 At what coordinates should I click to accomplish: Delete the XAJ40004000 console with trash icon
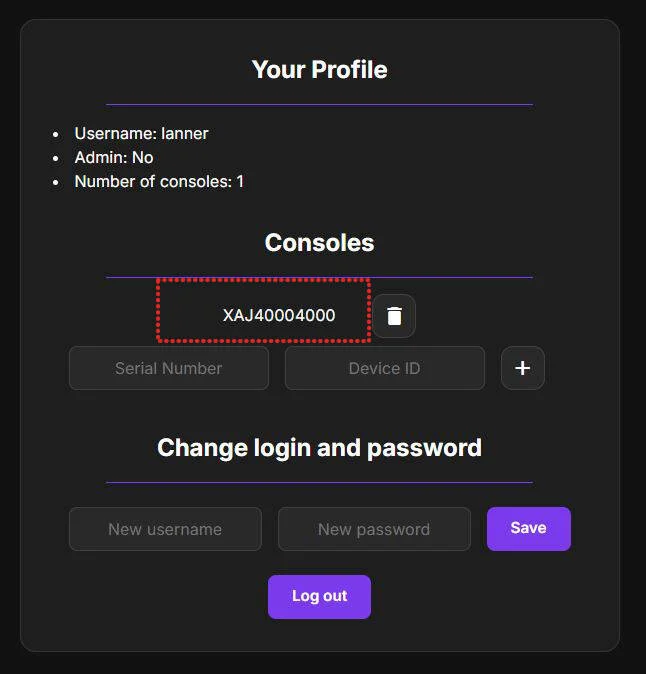click(x=394, y=316)
